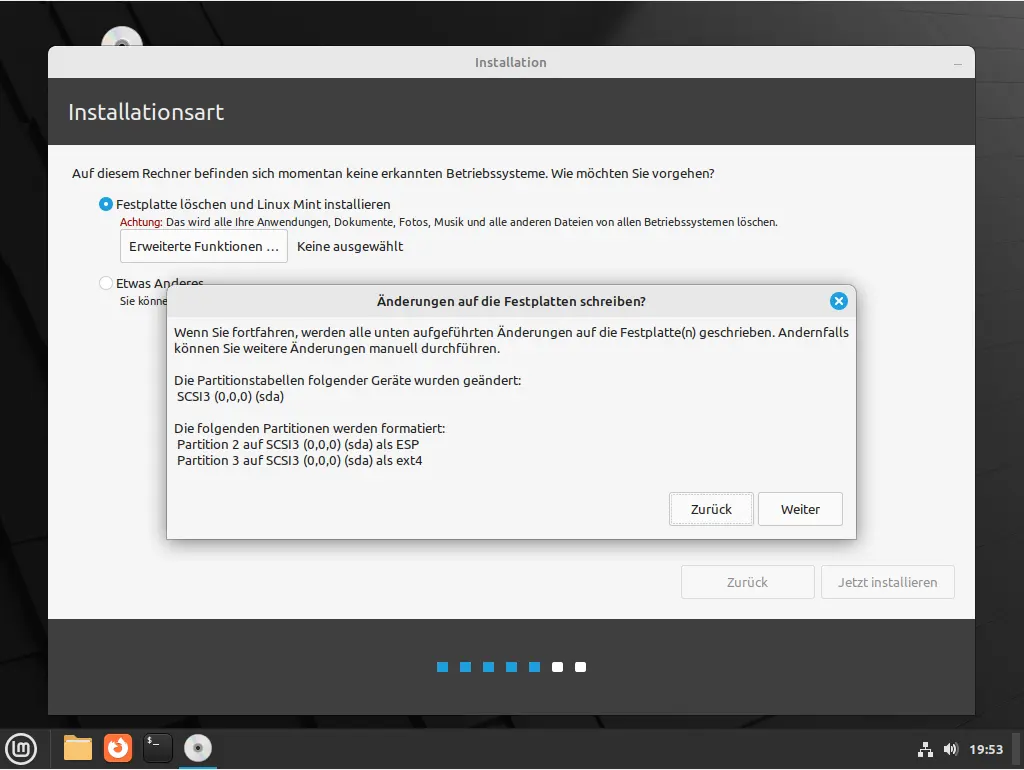This screenshot has height=770, width=1024.
Task: Choose the 'Etwas Anderes' radio option
Action: point(106,284)
